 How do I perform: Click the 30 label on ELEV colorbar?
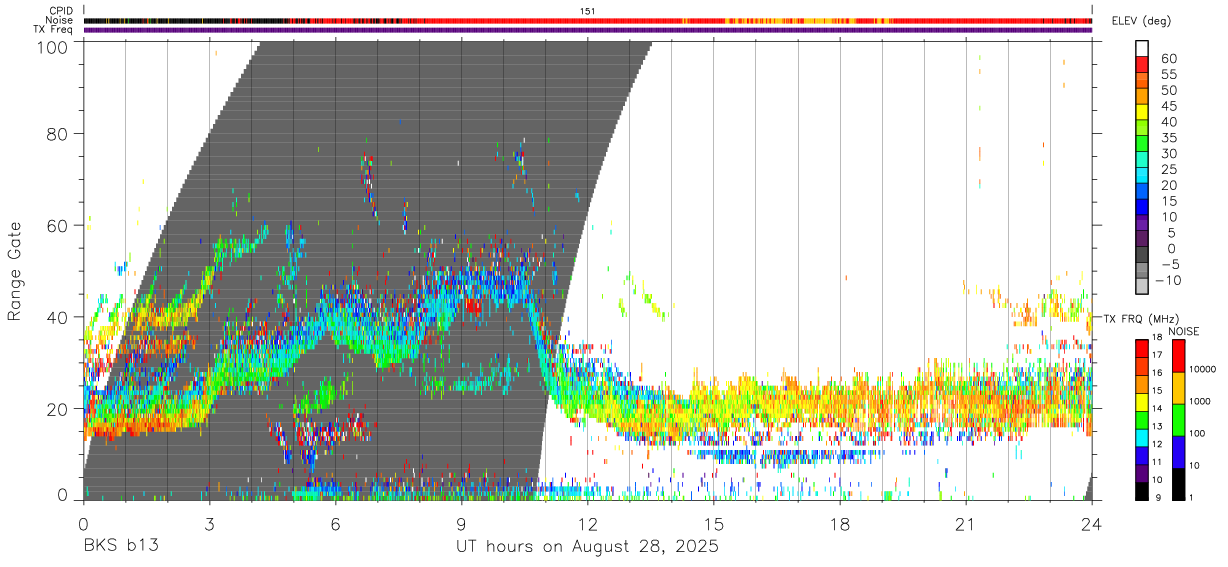tap(1168, 153)
